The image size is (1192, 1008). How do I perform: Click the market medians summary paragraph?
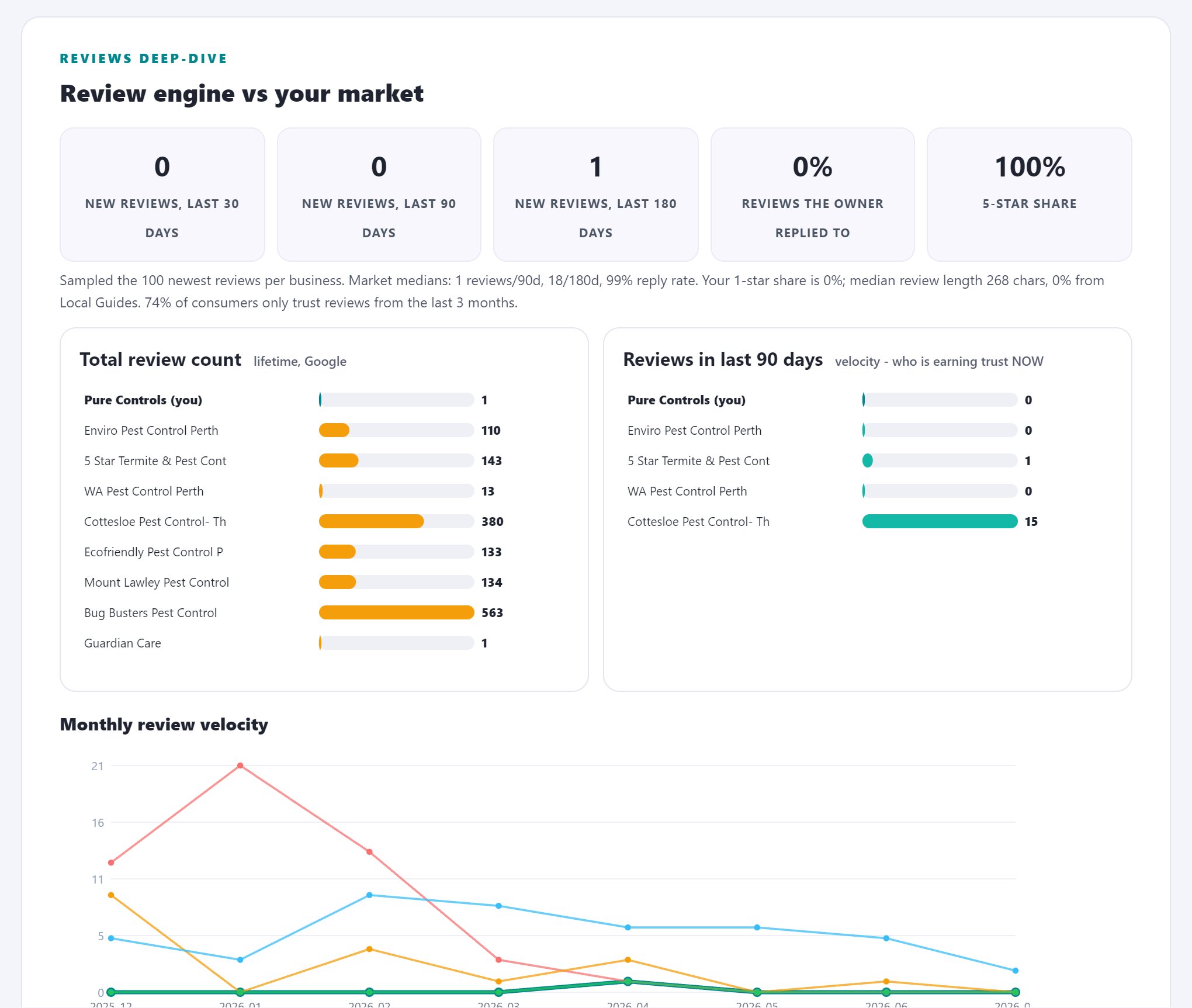point(582,292)
